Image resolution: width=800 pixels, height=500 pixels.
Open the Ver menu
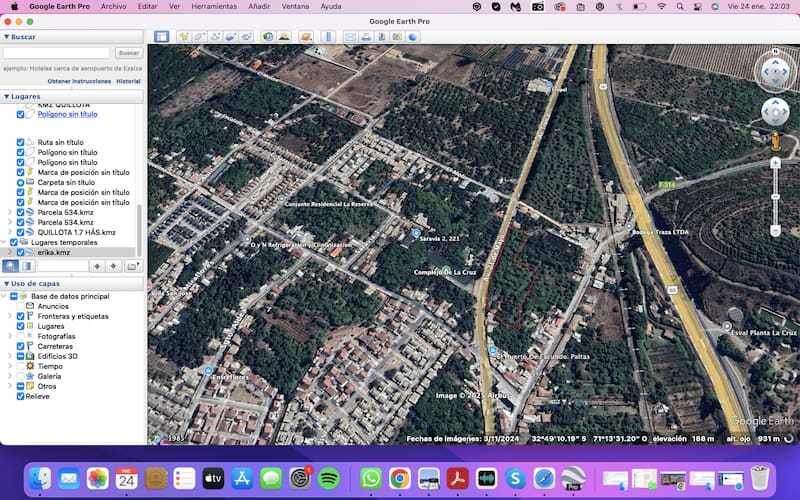point(174,7)
